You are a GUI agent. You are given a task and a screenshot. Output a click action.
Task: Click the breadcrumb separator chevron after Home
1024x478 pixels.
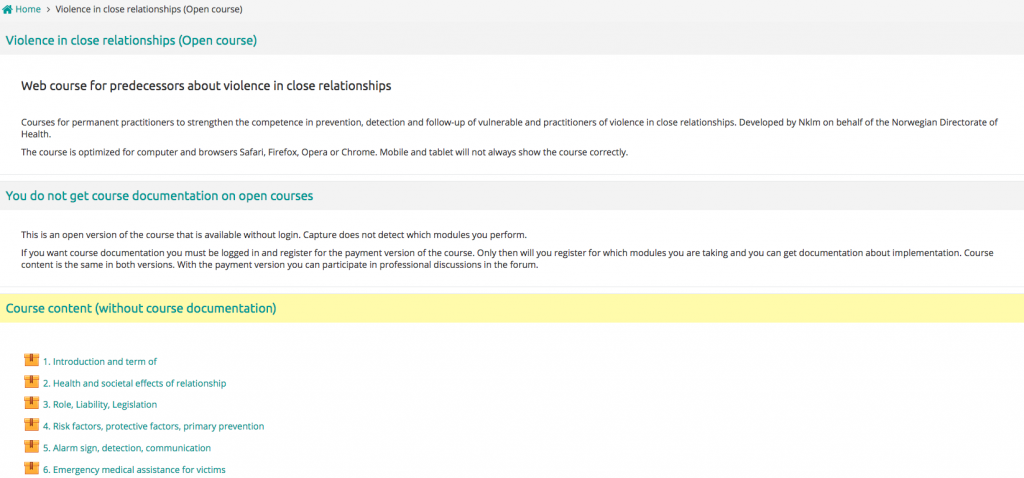(x=48, y=10)
